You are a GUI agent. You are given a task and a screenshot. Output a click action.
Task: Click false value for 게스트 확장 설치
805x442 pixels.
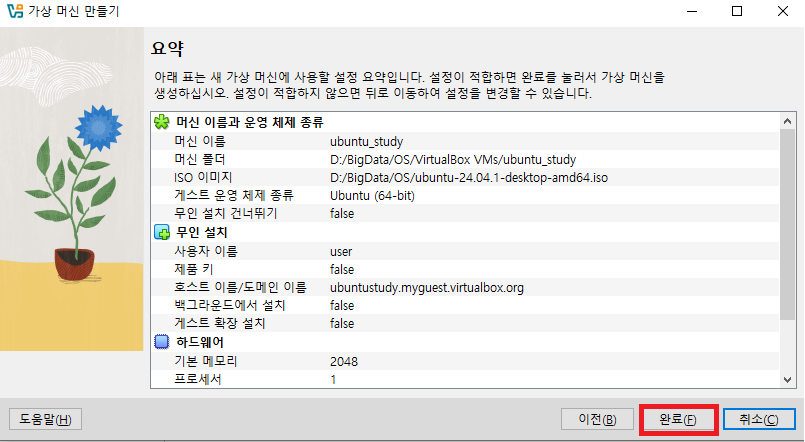342,323
